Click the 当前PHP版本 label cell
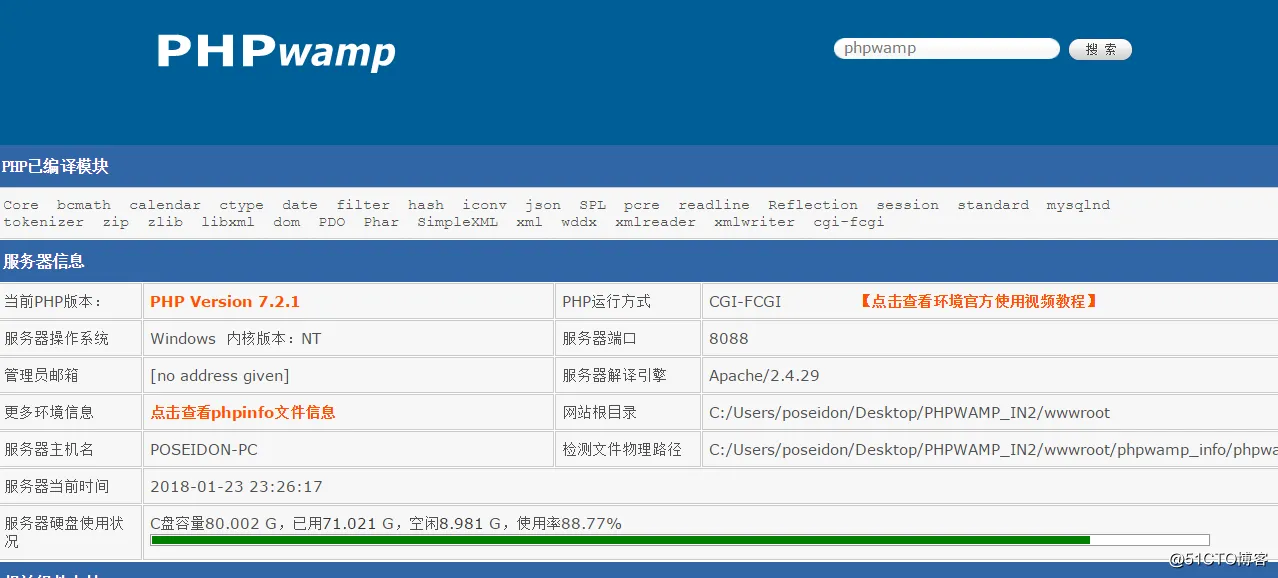 71,301
